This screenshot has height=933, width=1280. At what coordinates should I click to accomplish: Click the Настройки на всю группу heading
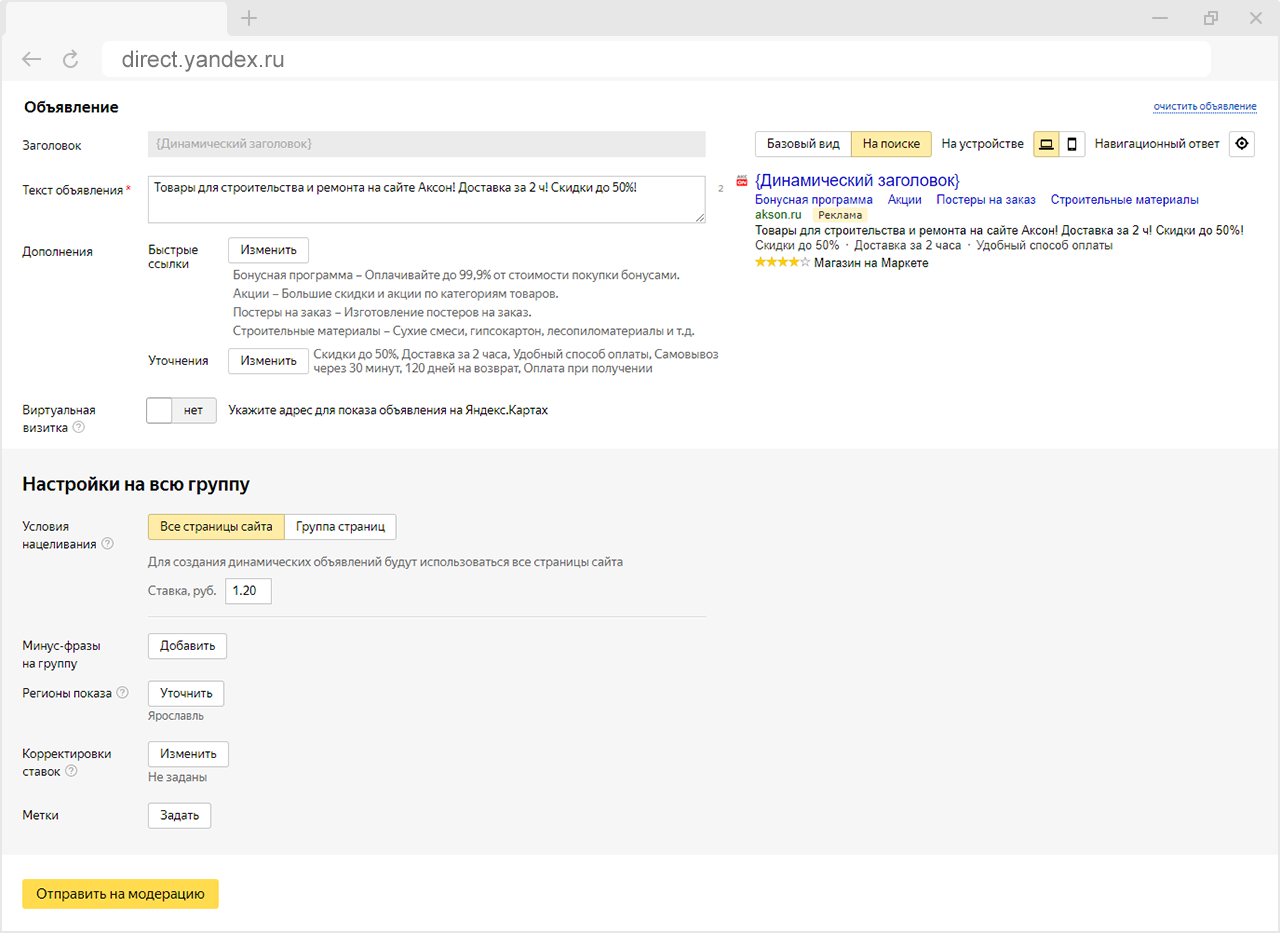[x=136, y=485]
